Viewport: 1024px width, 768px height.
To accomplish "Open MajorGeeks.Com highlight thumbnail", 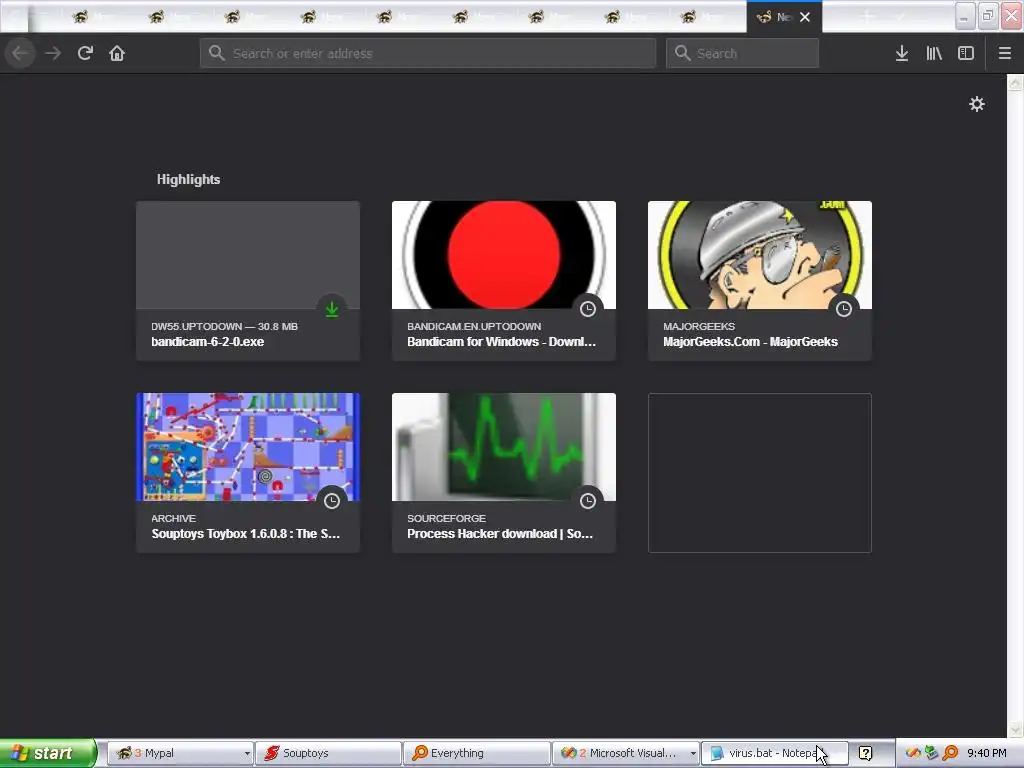I will click(x=760, y=255).
